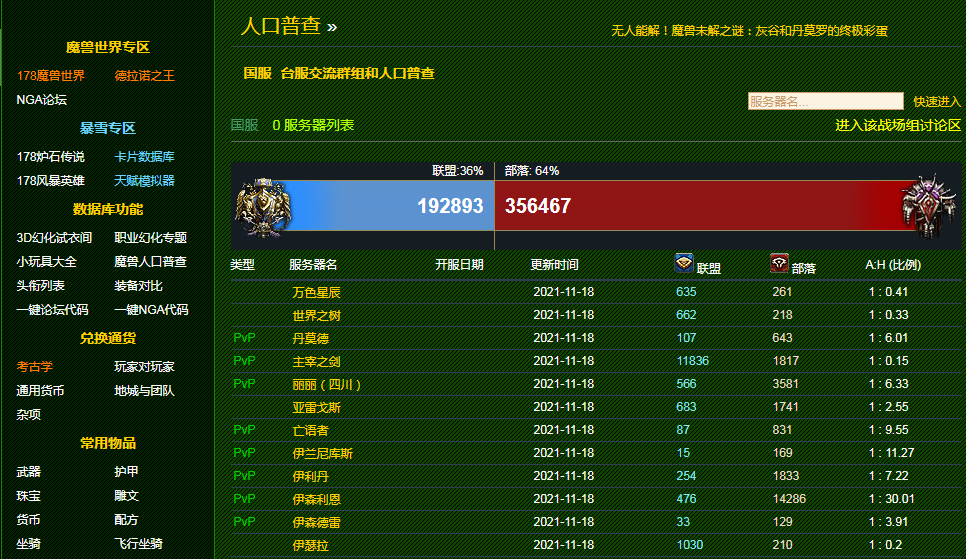Open 天赋模拟器 sidebar link
Viewport: 966px width, 559px height.
pos(144,181)
